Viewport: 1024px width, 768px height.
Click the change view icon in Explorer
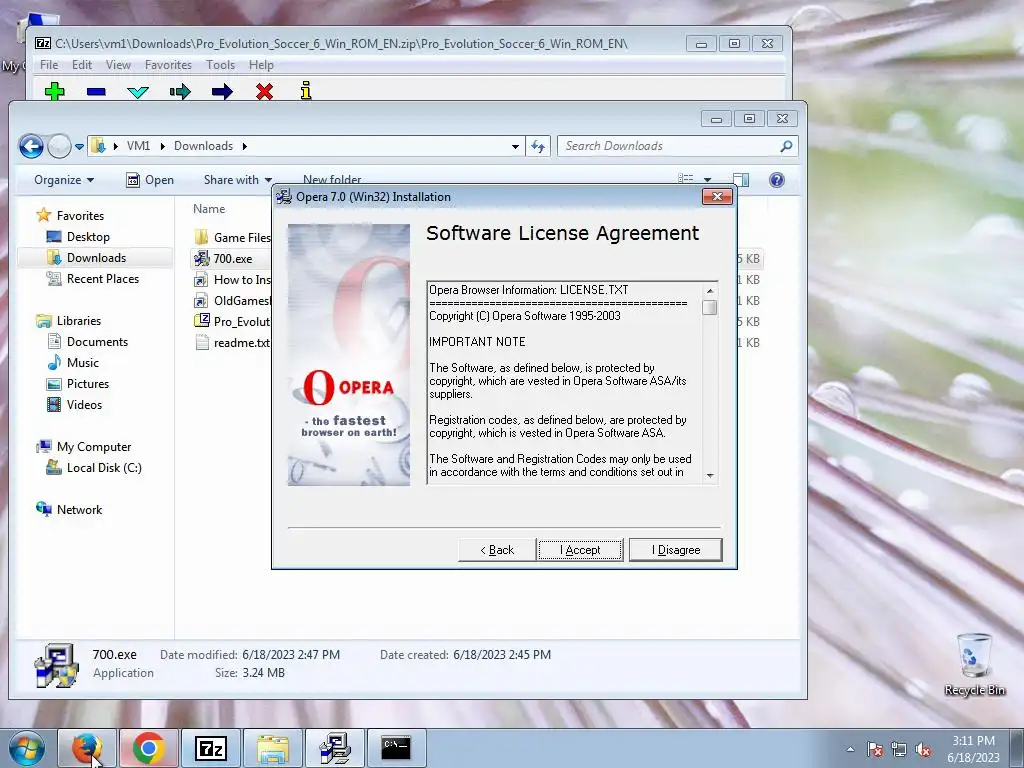coord(686,178)
